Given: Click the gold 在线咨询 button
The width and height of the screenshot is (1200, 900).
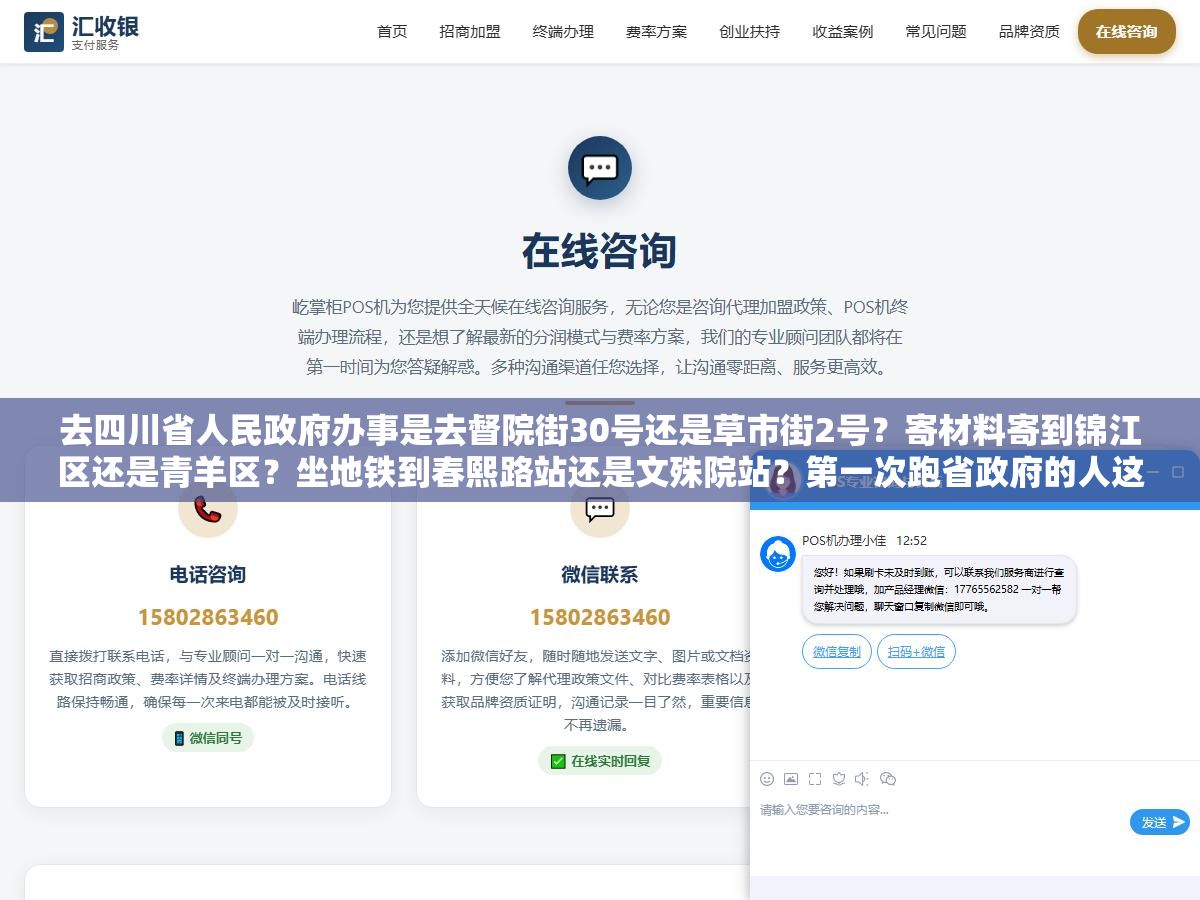Looking at the screenshot, I should (1126, 32).
